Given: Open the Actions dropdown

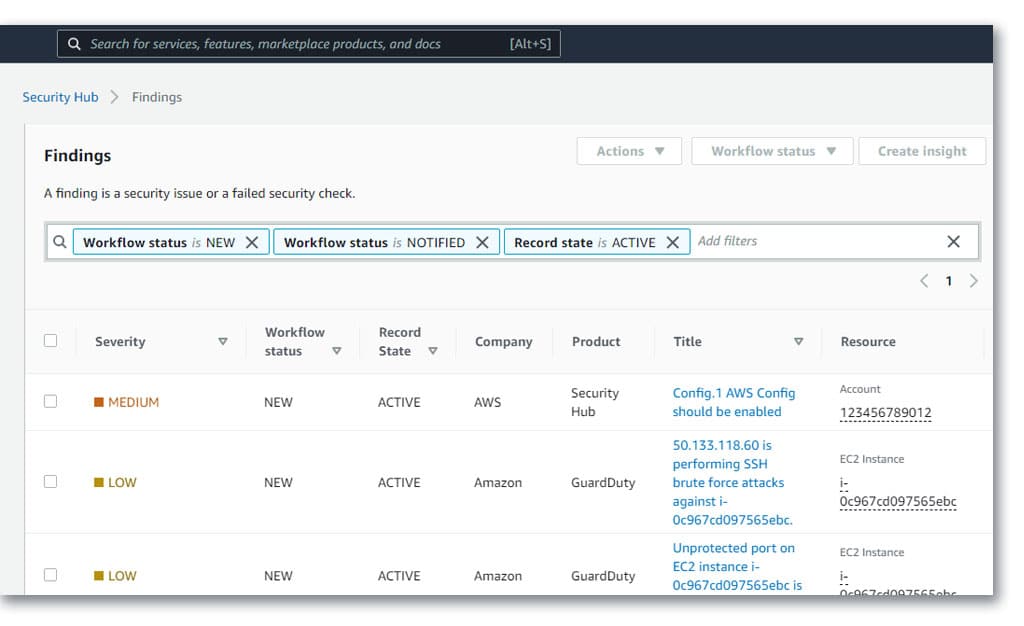Looking at the screenshot, I should point(628,151).
